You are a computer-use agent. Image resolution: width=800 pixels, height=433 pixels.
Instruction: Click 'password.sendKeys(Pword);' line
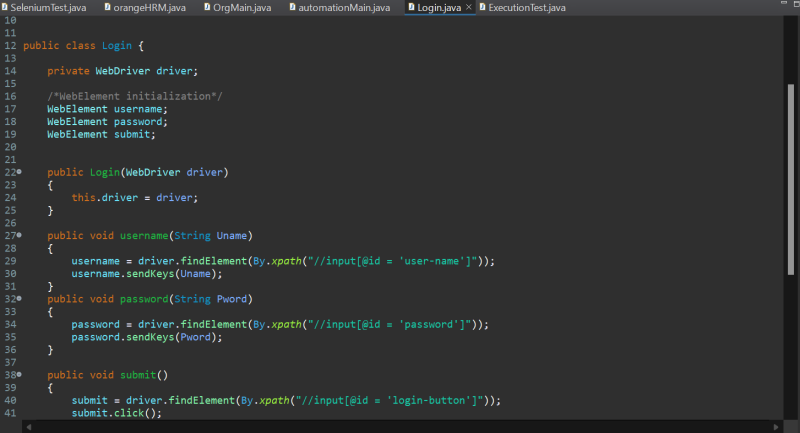click(147, 337)
